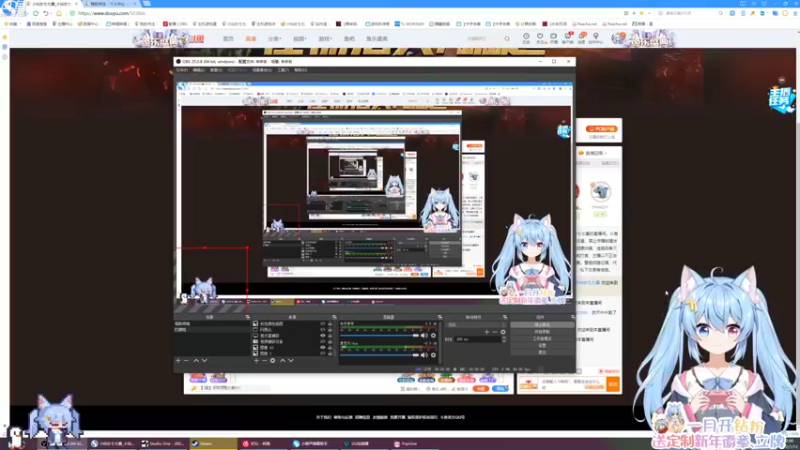Toggle visibility of first source in list

[x=322, y=324]
